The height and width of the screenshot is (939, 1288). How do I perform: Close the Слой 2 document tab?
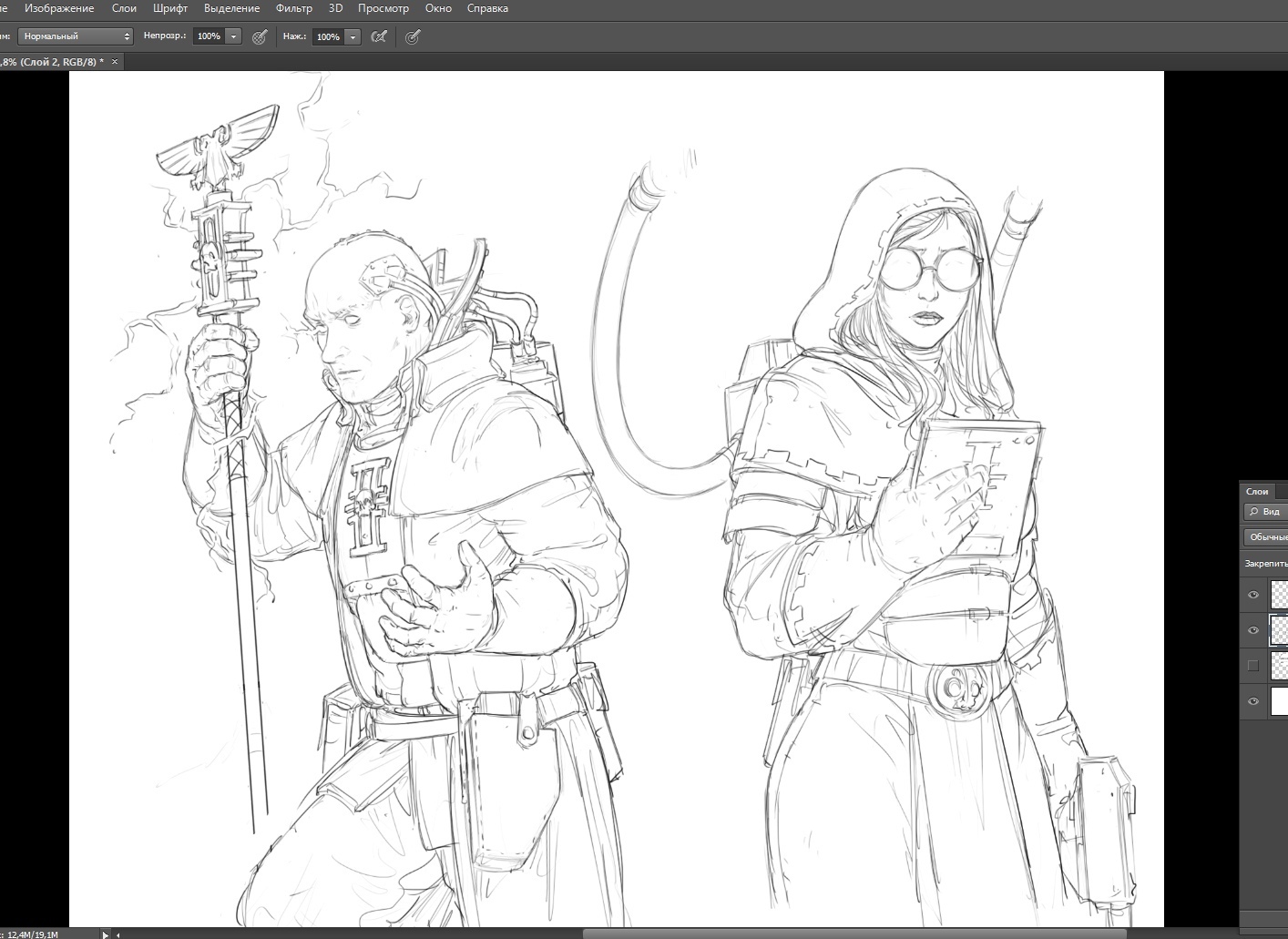[x=115, y=62]
